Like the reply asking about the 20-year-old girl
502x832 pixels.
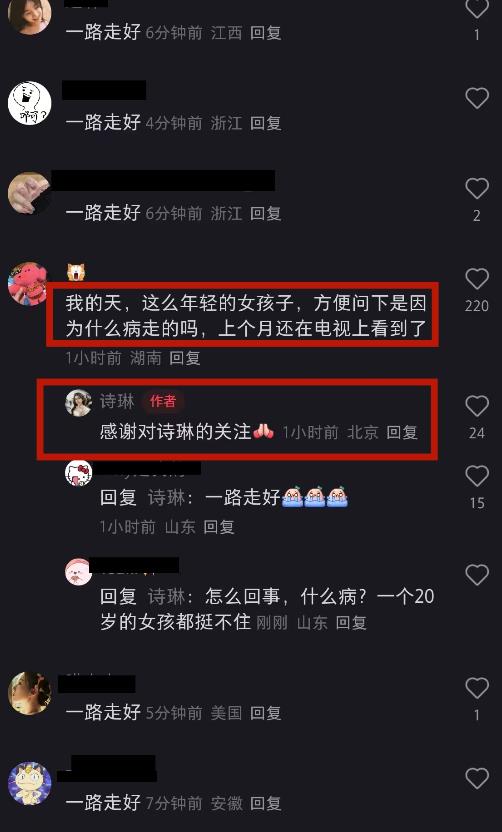coord(477,575)
